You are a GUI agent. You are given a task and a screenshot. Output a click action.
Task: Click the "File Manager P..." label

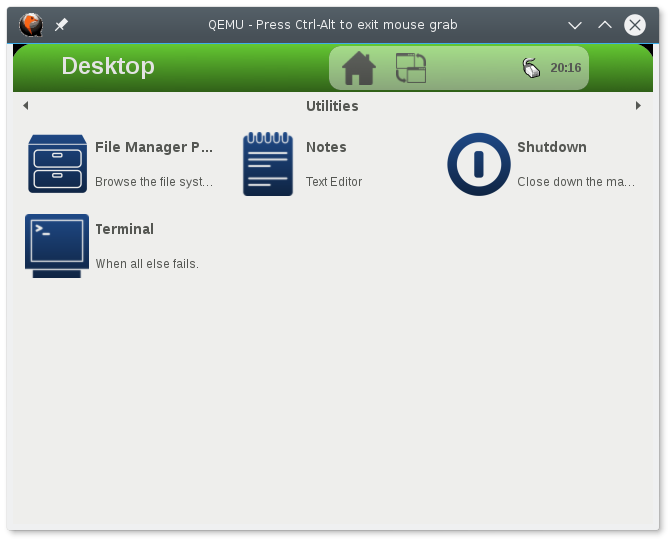click(154, 147)
